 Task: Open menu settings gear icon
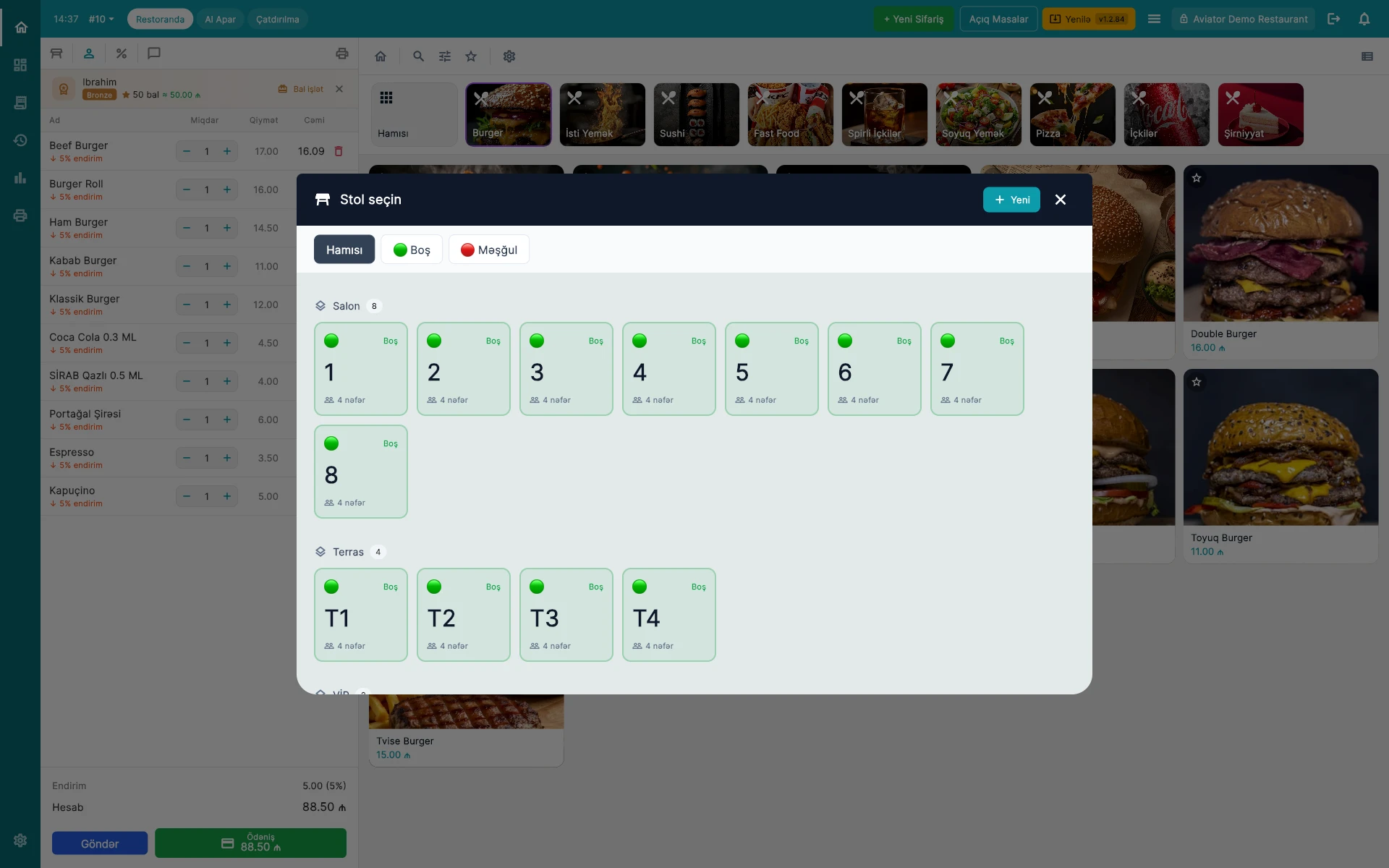pos(509,56)
